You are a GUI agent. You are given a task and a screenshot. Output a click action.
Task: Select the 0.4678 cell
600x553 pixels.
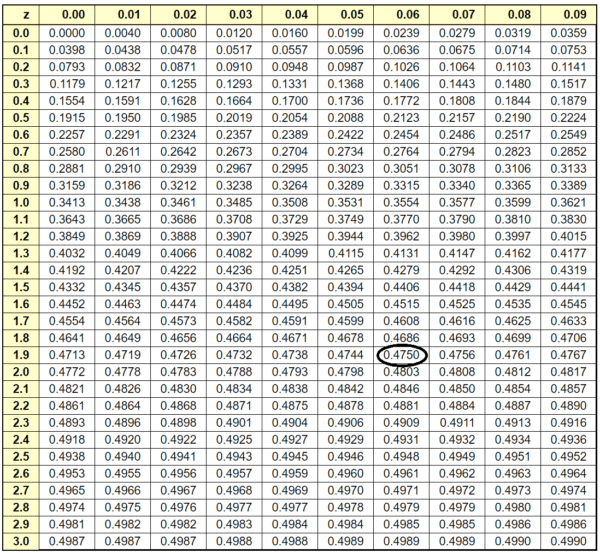point(346,338)
